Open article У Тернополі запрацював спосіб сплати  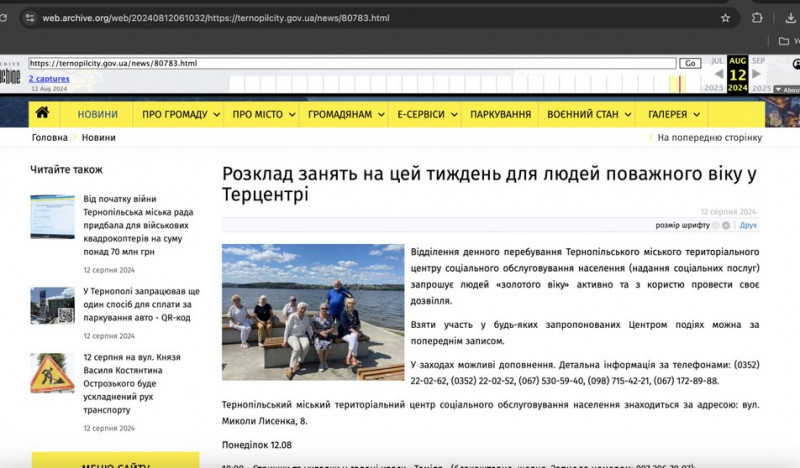[141, 304]
